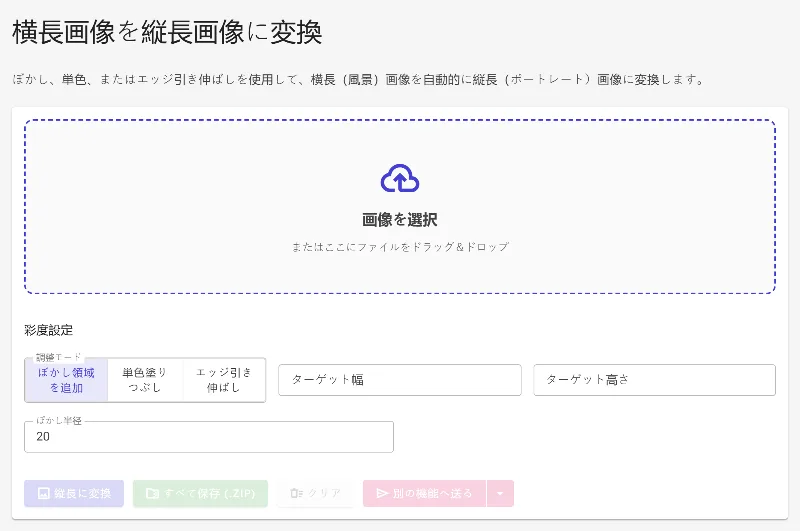Click the image icon on 縦長に変換
The width and height of the screenshot is (800, 531).
44,493
